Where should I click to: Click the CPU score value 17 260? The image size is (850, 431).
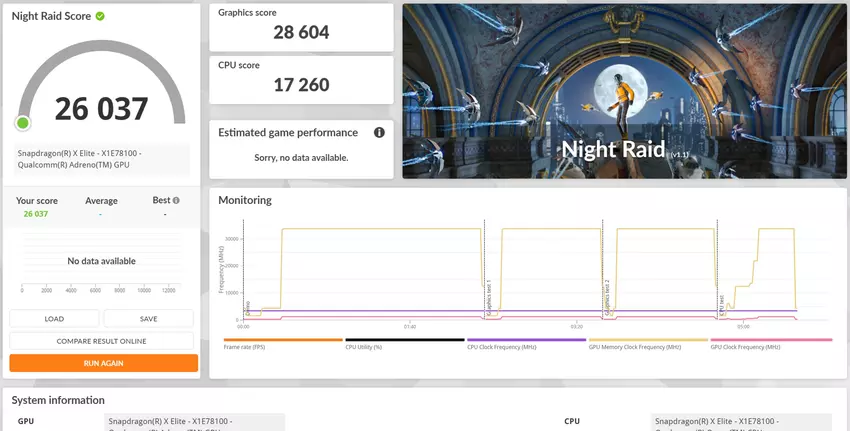[x=301, y=85]
